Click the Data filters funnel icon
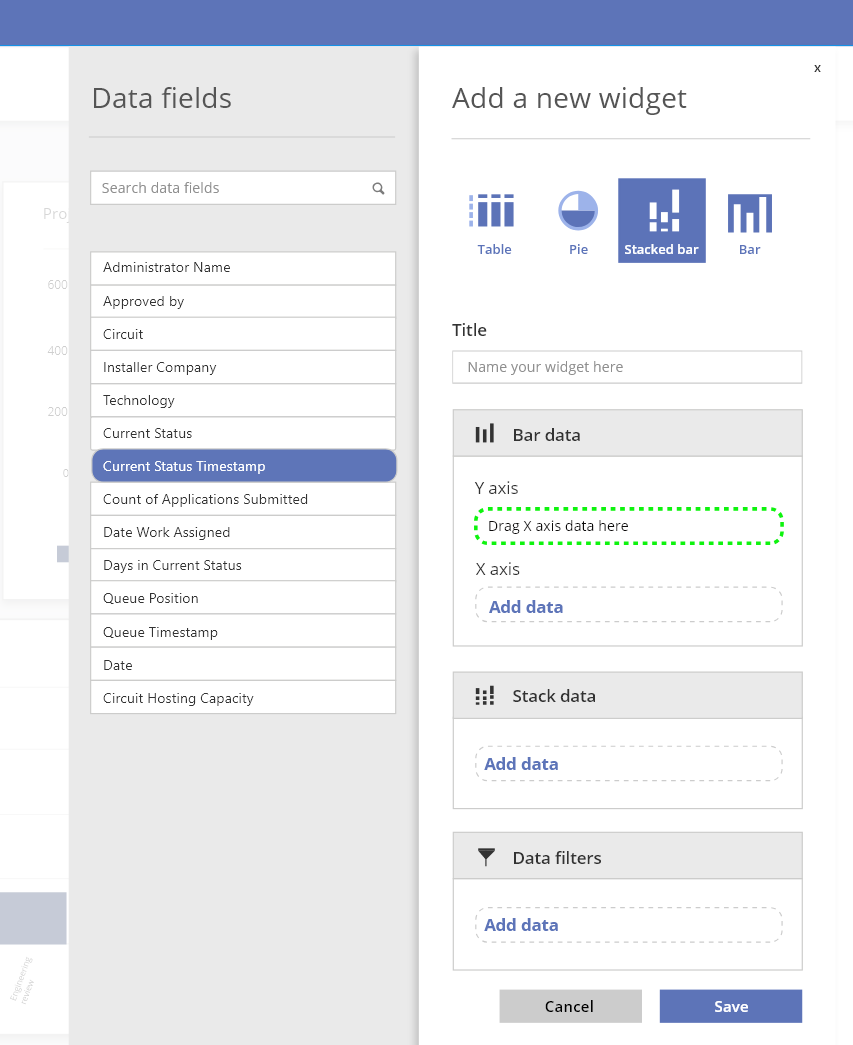This screenshot has height=1045, width=853. [x=486, y=857]
